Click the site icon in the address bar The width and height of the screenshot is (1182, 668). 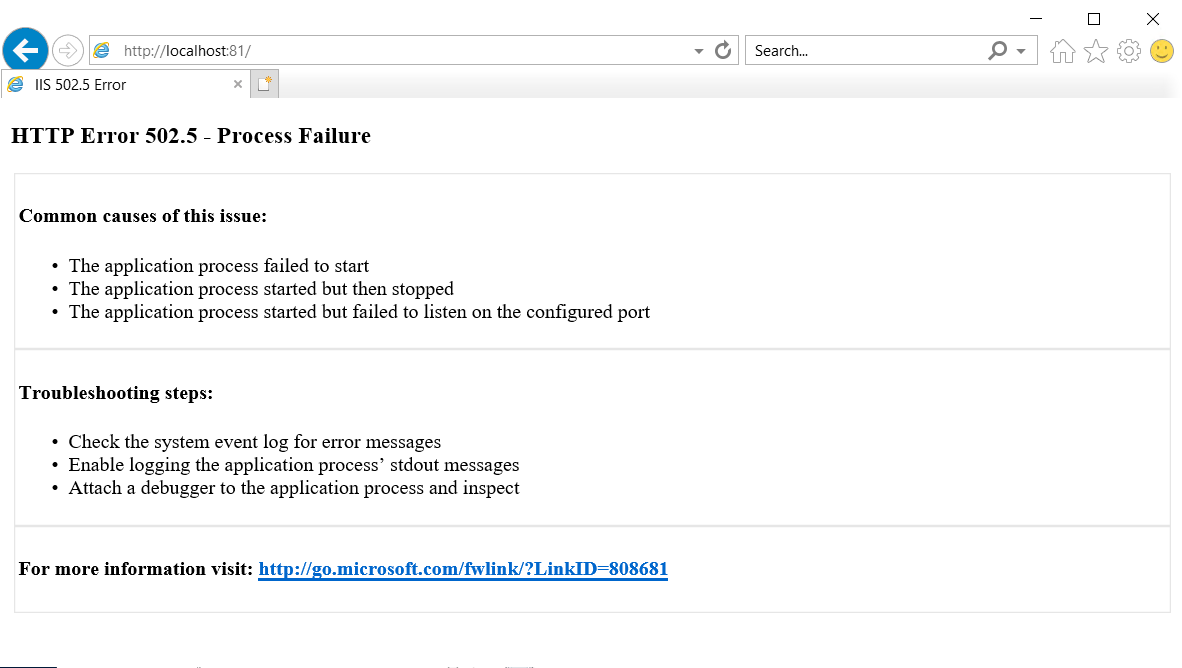point(102,50)
